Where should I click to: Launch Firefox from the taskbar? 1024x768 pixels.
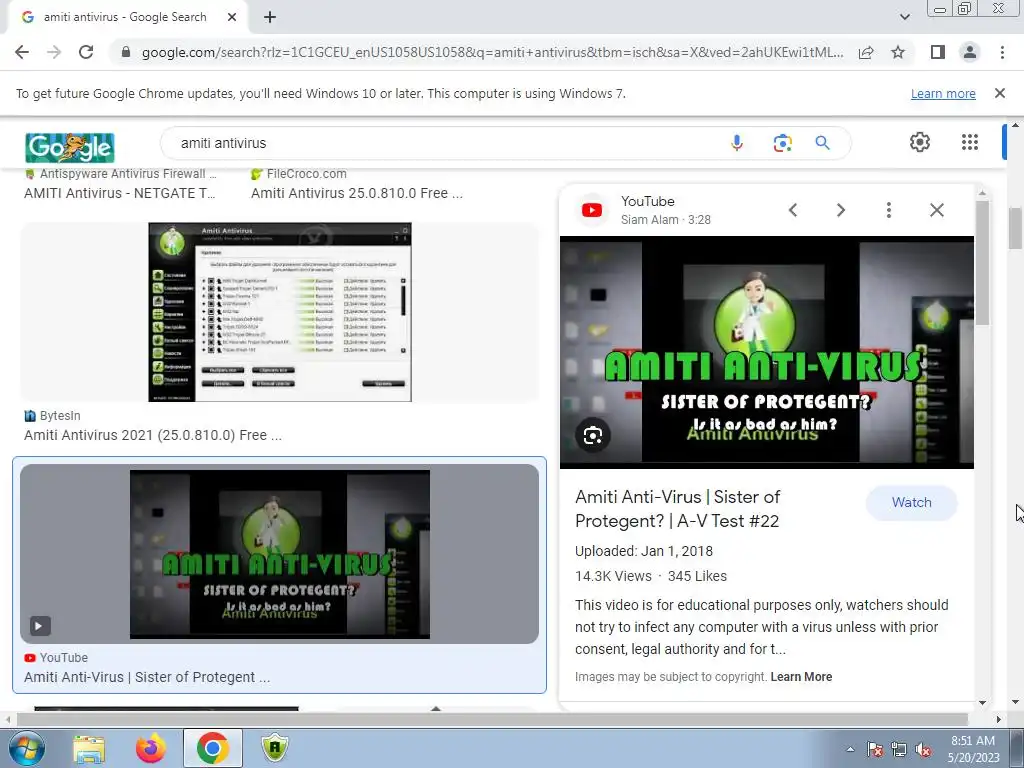[151, 748]
